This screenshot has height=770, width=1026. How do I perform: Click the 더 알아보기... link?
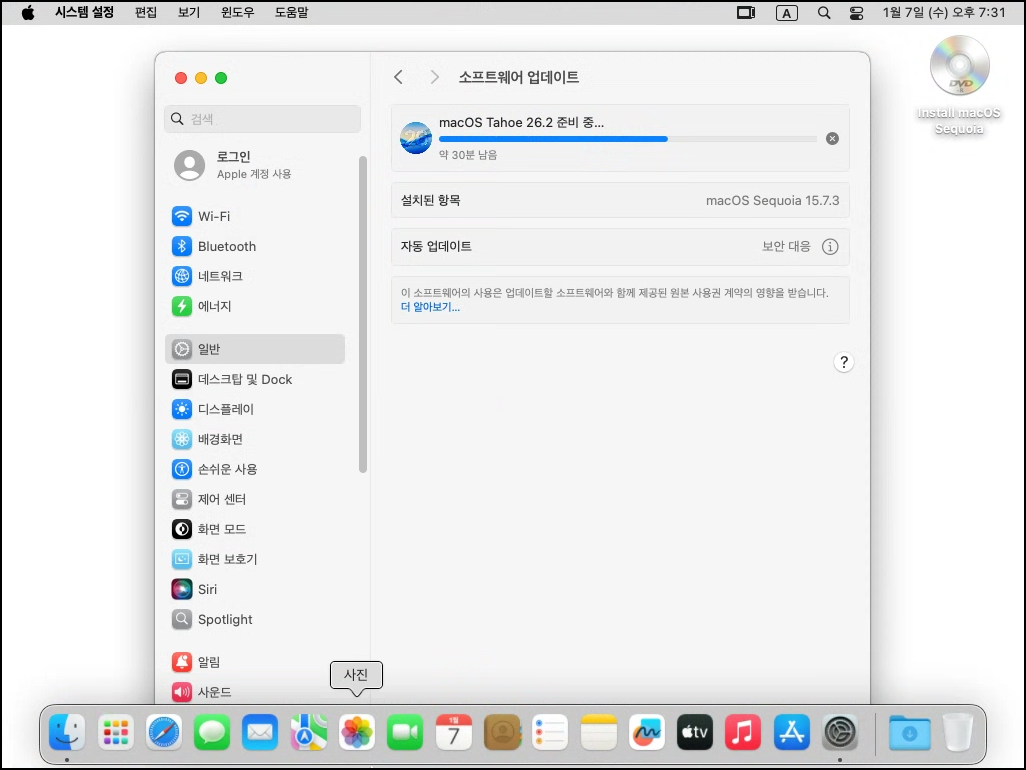[431, 307]
